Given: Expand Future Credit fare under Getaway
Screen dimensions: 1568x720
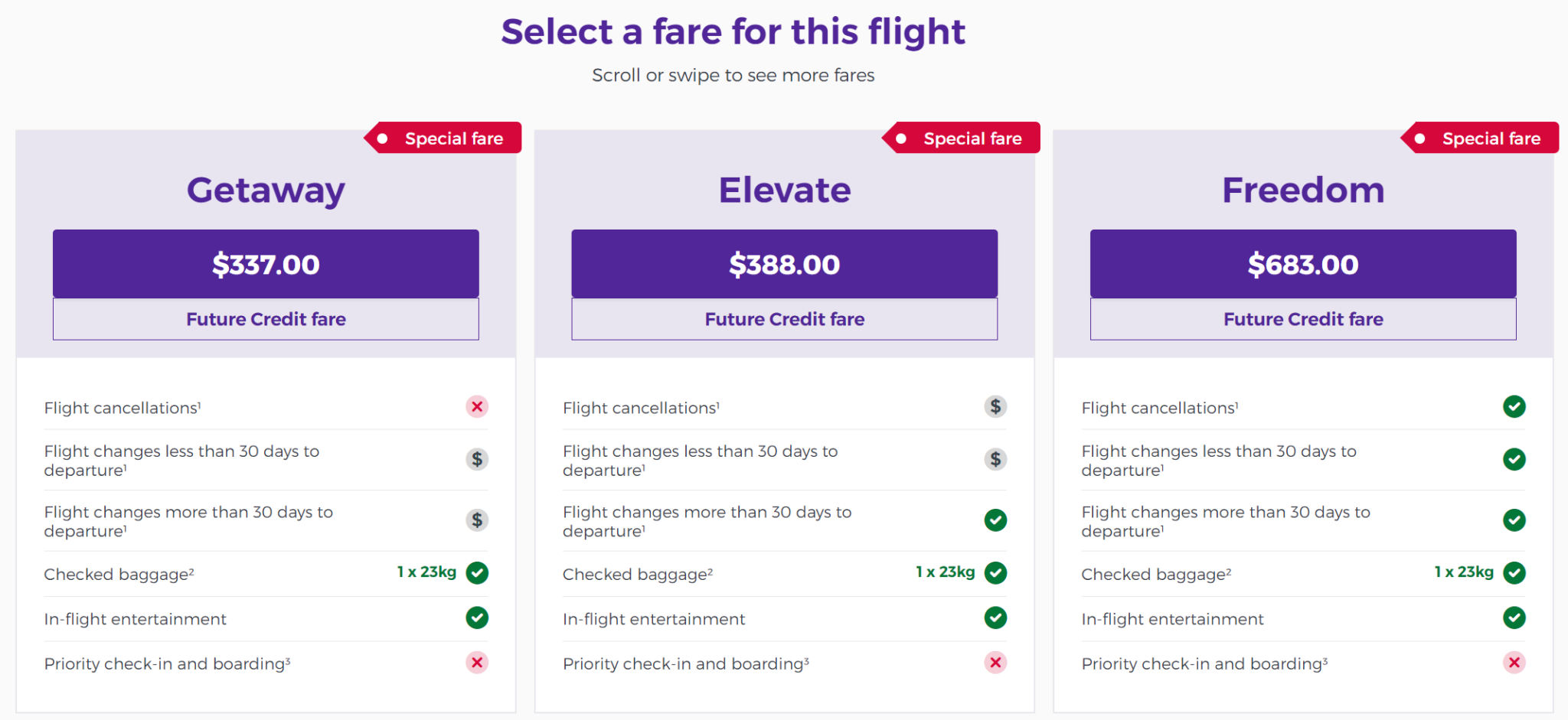Looking at the screenshot, I should pos(265,319).
